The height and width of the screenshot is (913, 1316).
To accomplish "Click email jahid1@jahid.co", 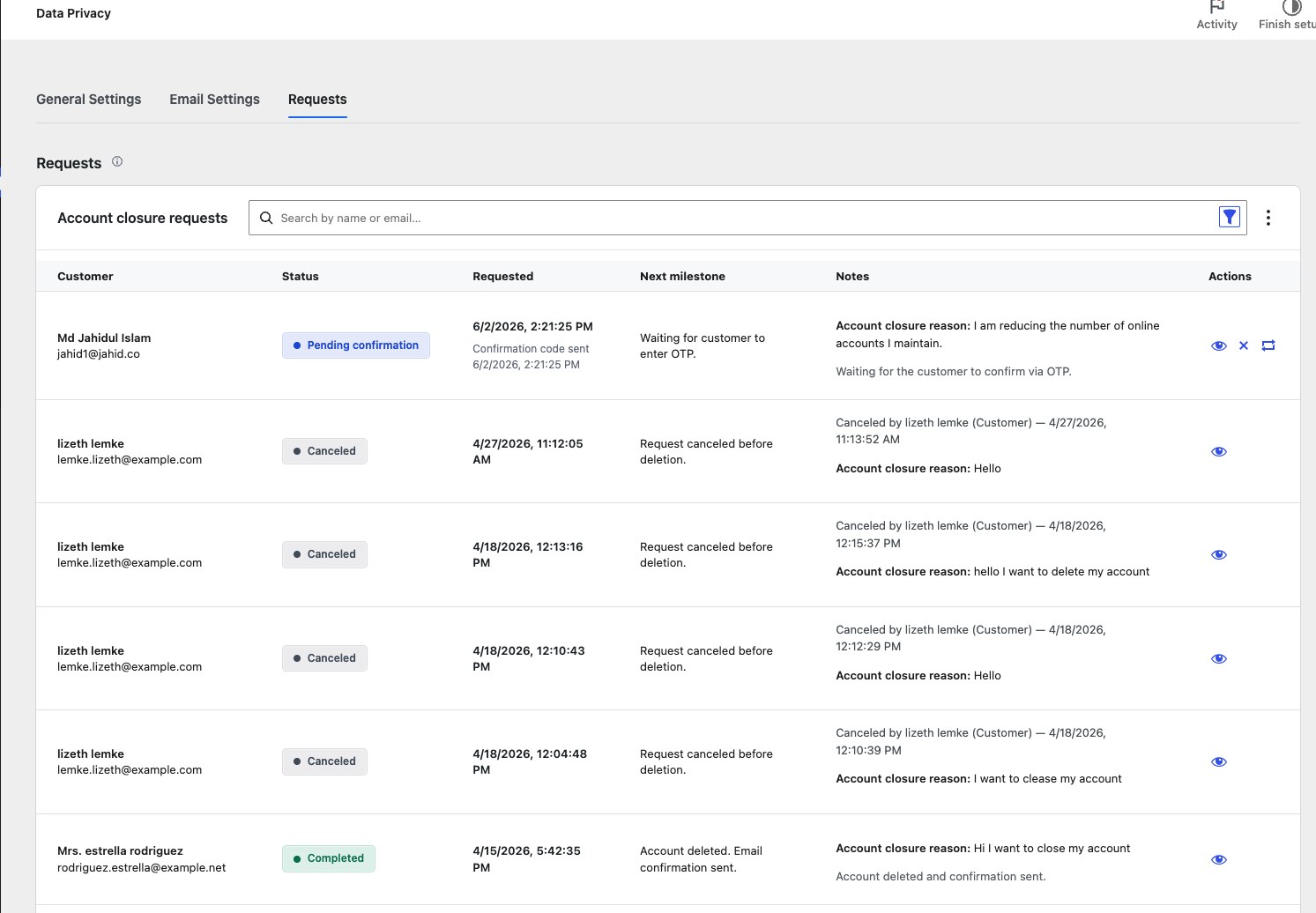I will (99, 354).
